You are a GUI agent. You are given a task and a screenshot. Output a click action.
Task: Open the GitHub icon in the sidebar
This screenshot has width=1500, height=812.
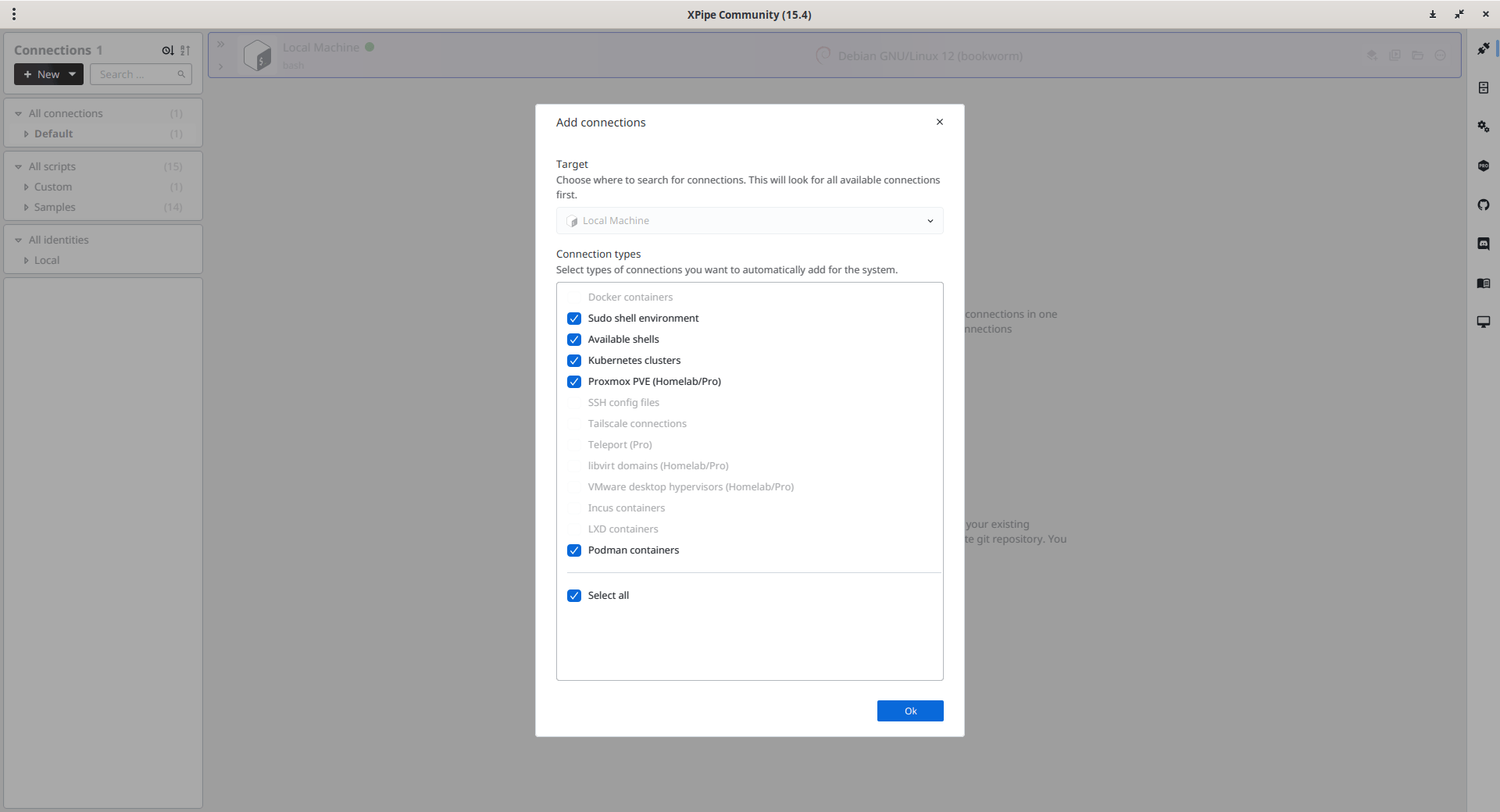point(1483,205)
